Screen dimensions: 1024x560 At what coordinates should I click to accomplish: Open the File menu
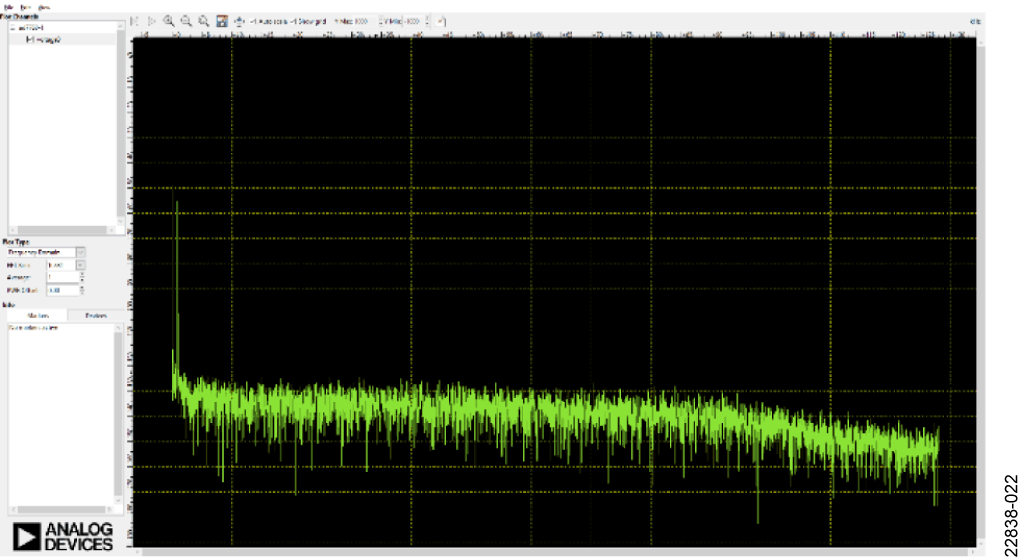8,7
